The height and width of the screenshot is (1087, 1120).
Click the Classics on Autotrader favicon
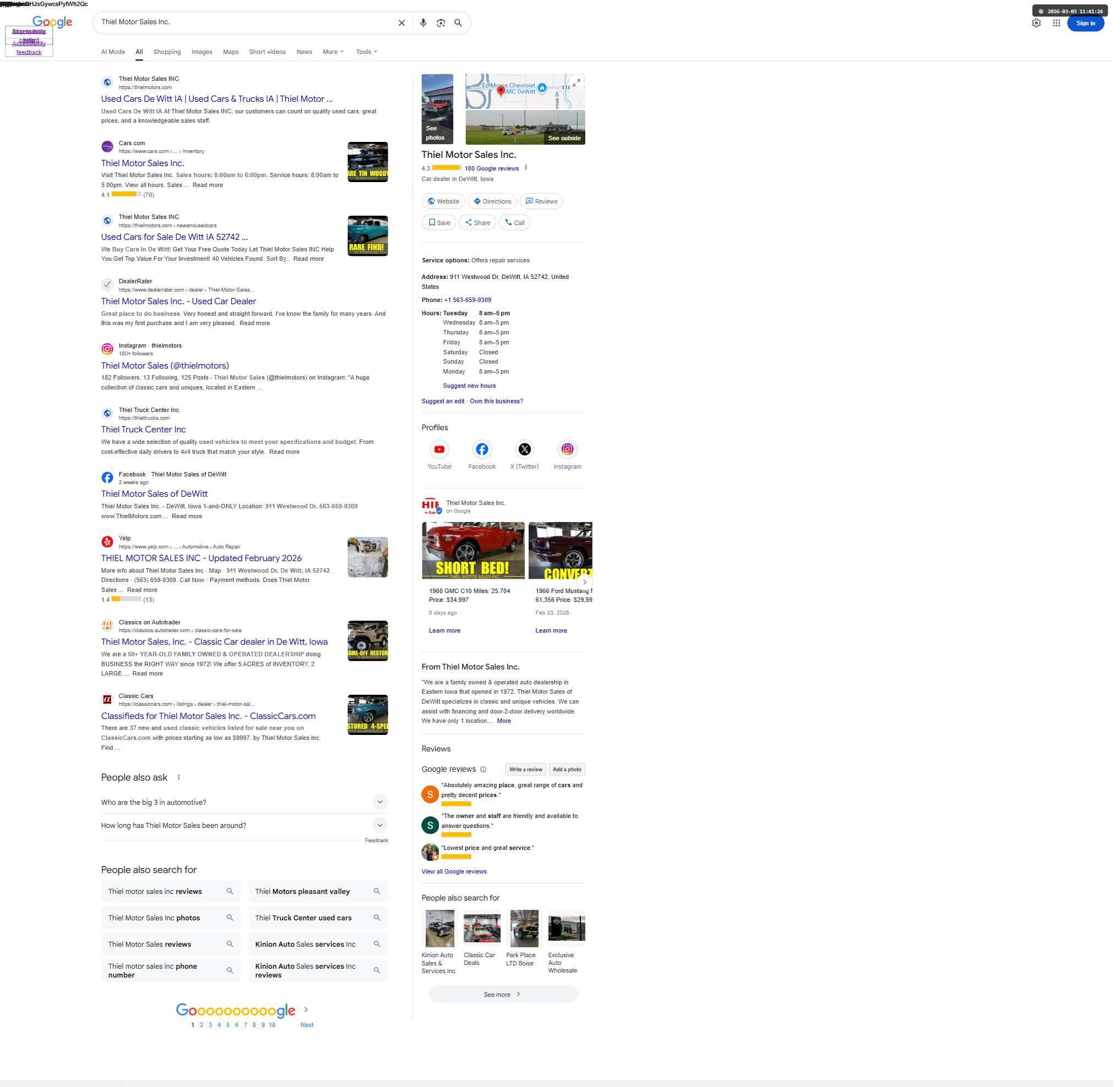tap(107, 626)
